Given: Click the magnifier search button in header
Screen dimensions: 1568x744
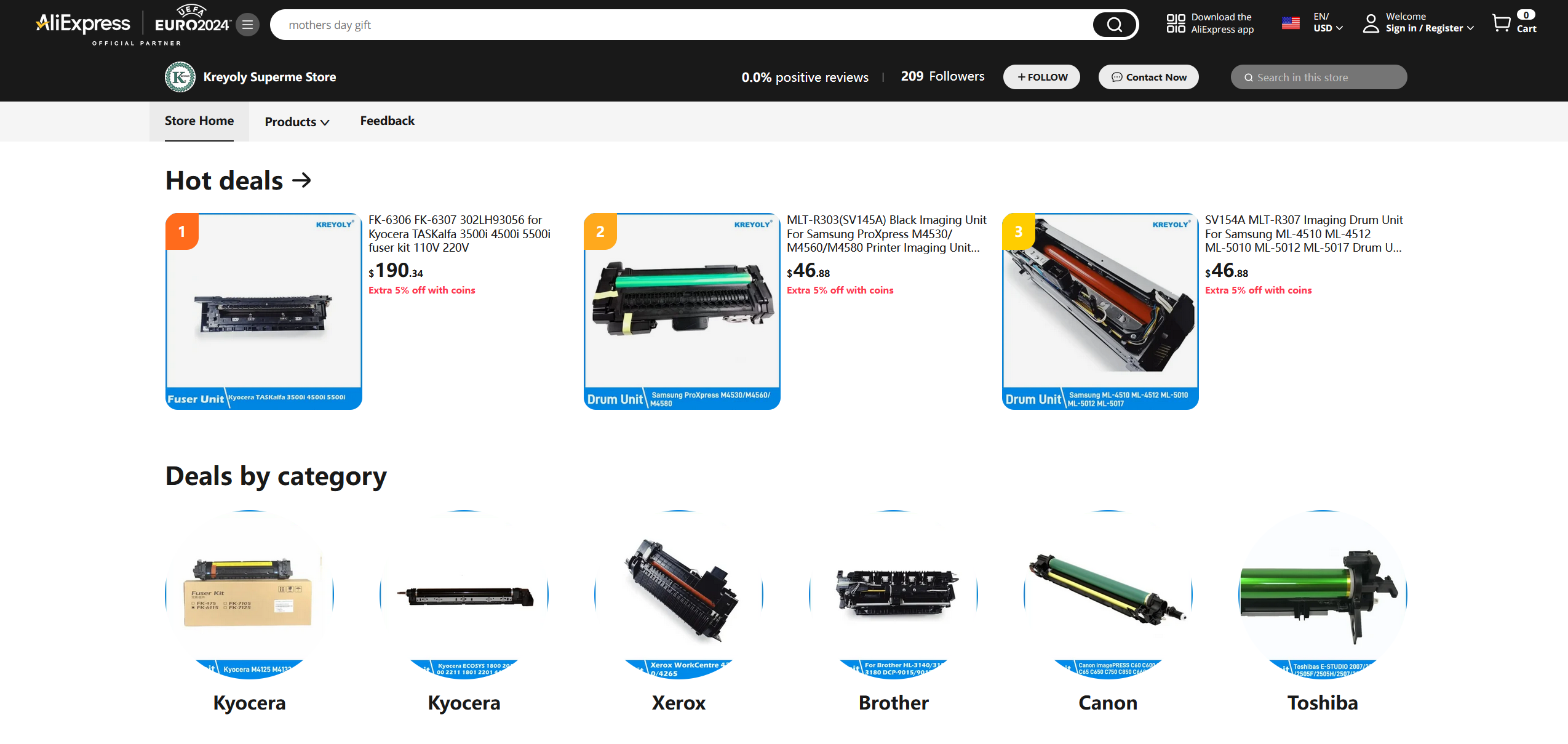Looking at the screenshot, I should point(1114,25).
